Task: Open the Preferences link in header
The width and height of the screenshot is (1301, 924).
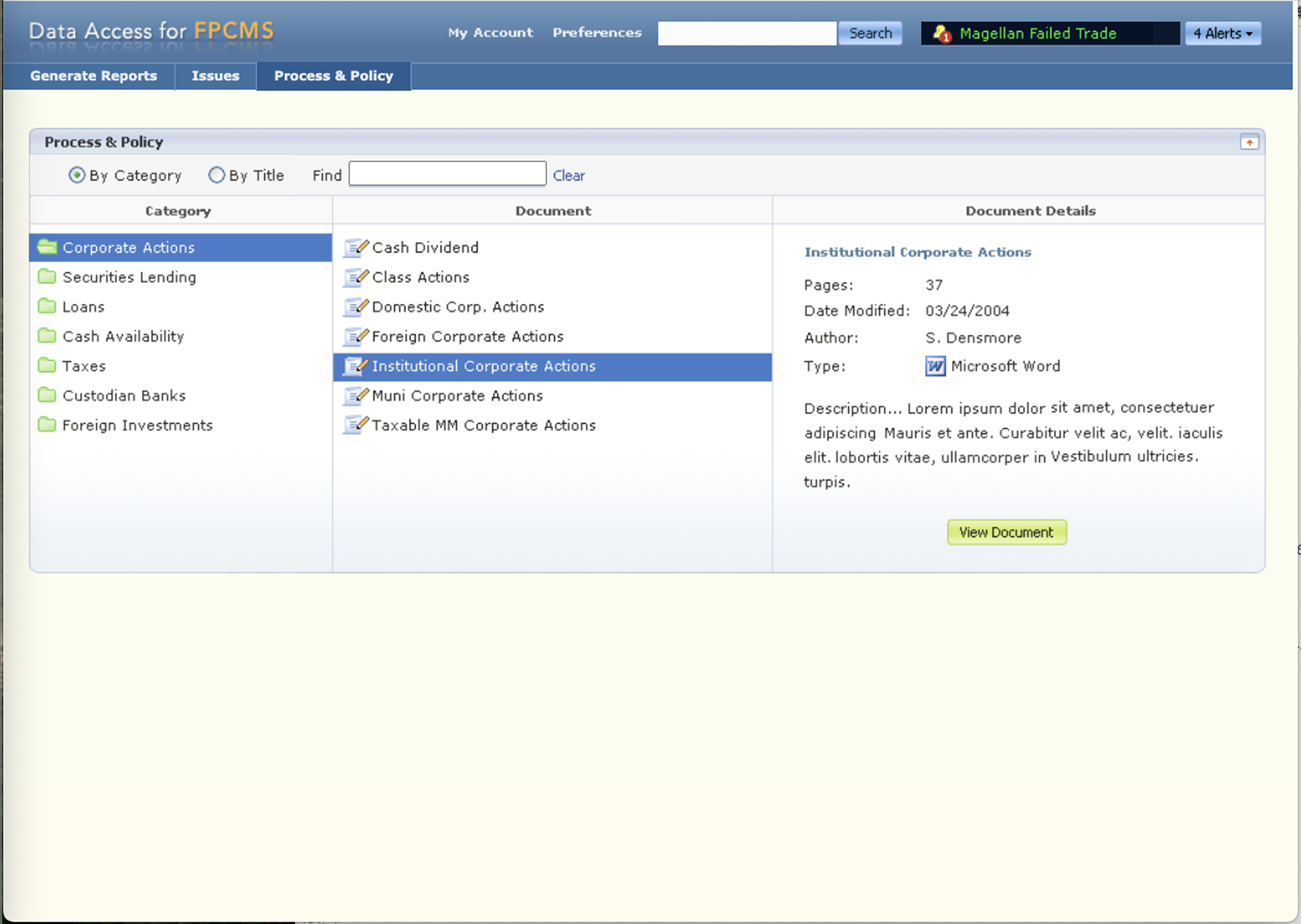Action: tap(597, 33)
